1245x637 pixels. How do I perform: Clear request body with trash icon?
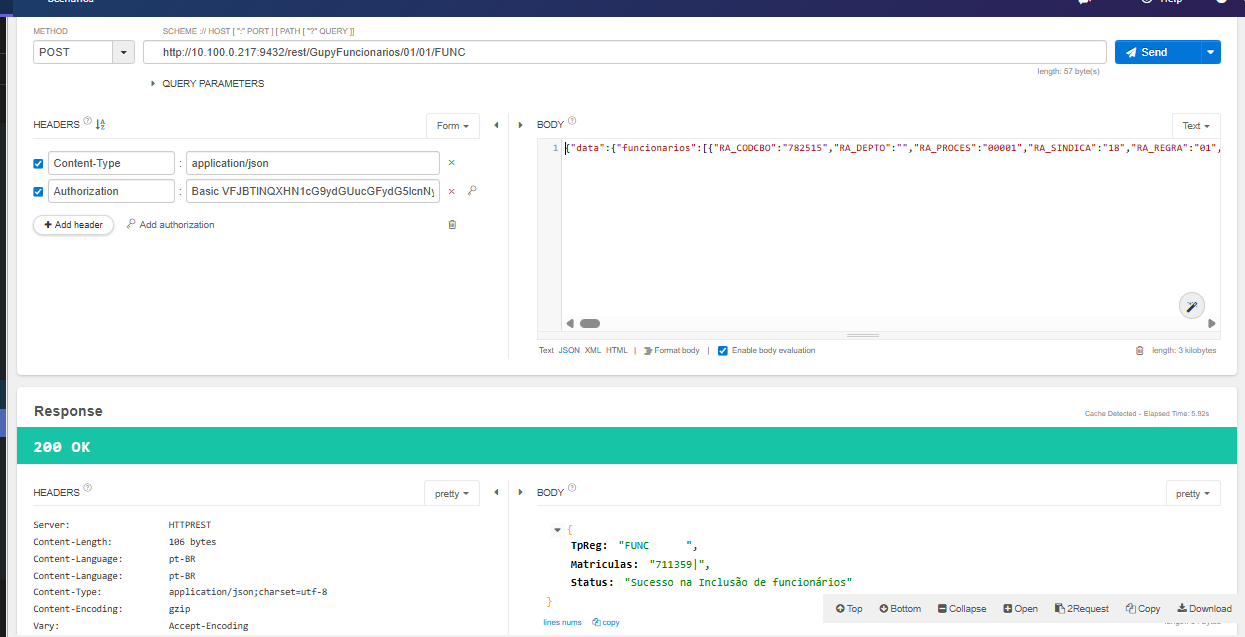pyautogui.click(x=1139, y=351)
